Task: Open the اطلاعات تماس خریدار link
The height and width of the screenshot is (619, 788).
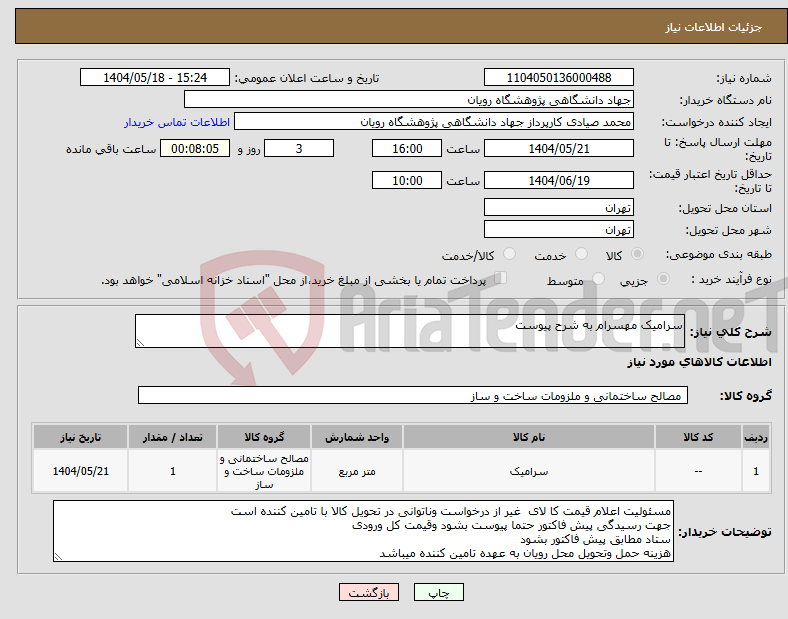Action: [x=177, y=122]
